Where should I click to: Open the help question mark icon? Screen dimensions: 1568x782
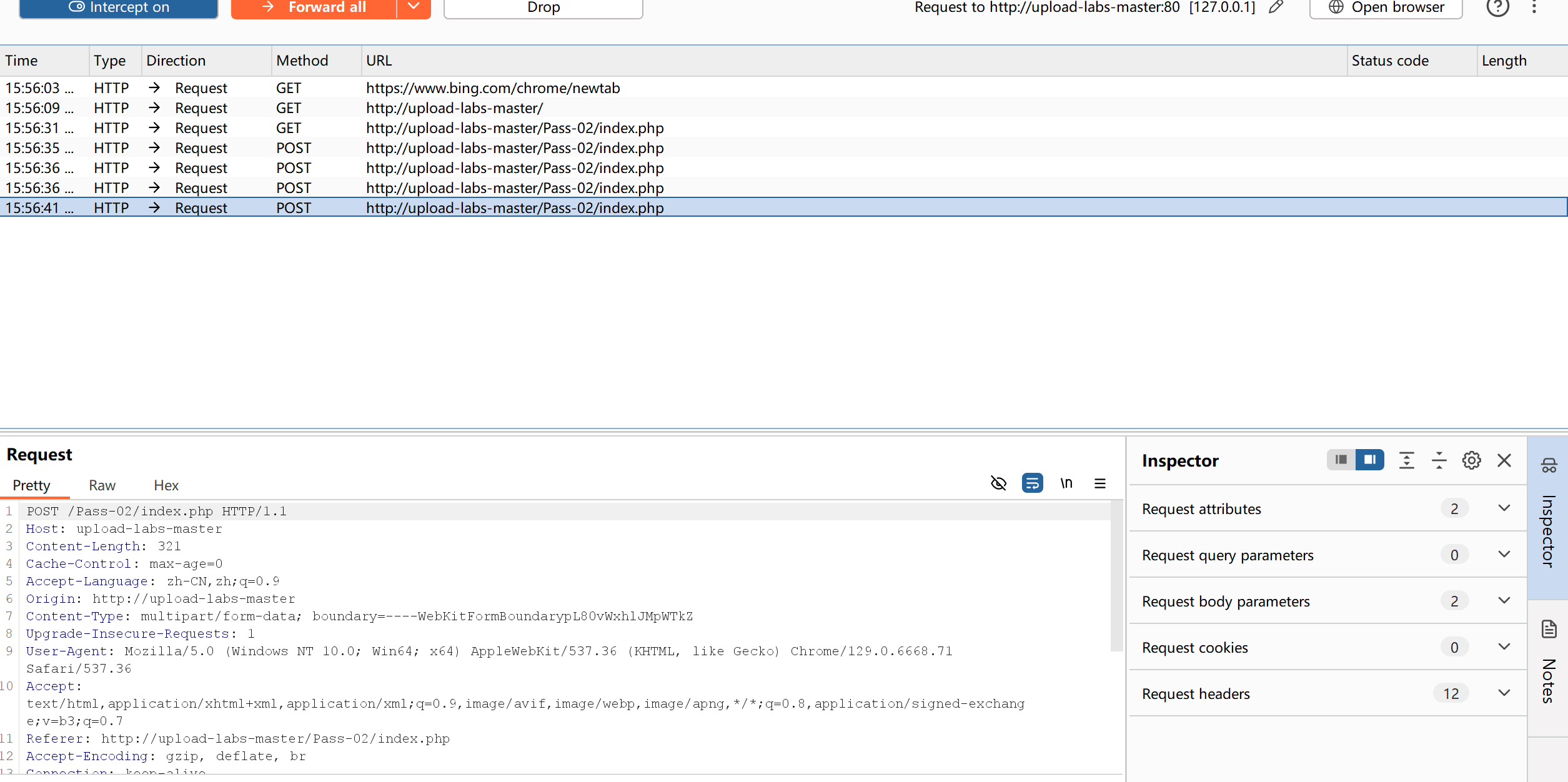tap(1497, 7)
